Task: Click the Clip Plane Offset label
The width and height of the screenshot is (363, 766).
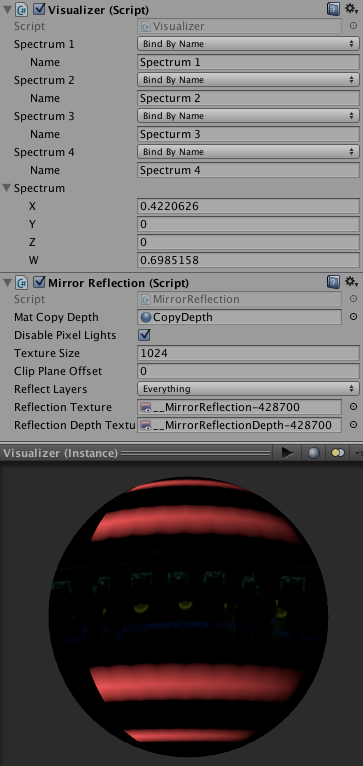Action: click(x=58, y=371)
